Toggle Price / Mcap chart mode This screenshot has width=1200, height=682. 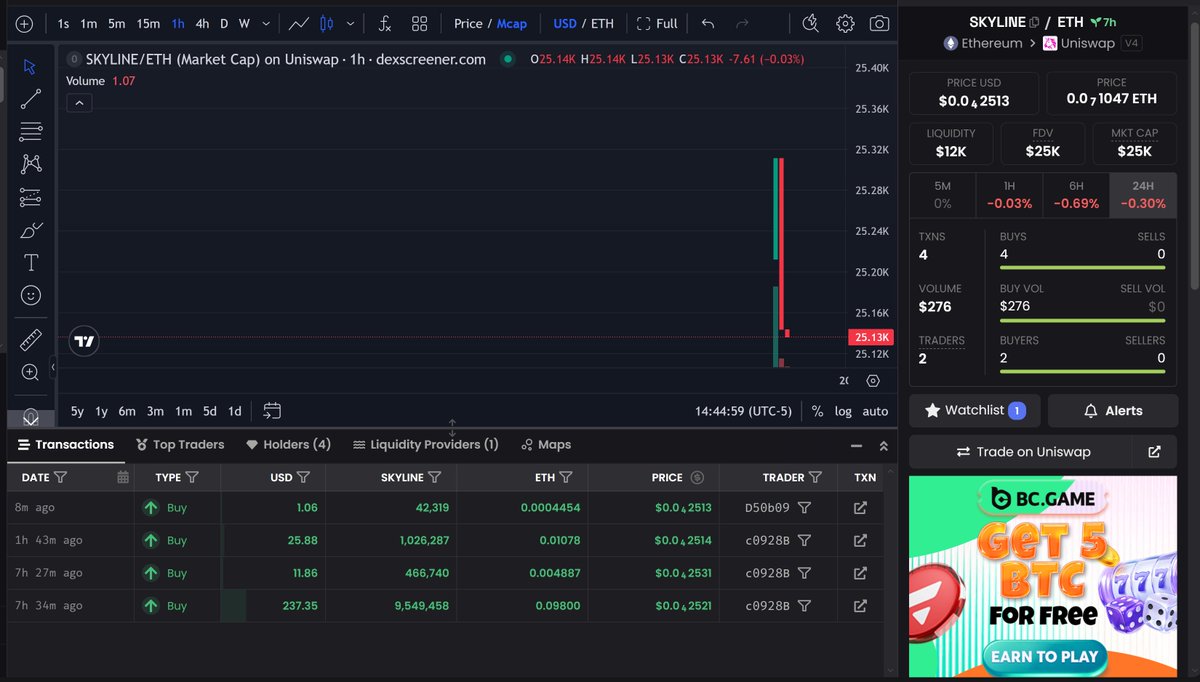coord(490,23)
